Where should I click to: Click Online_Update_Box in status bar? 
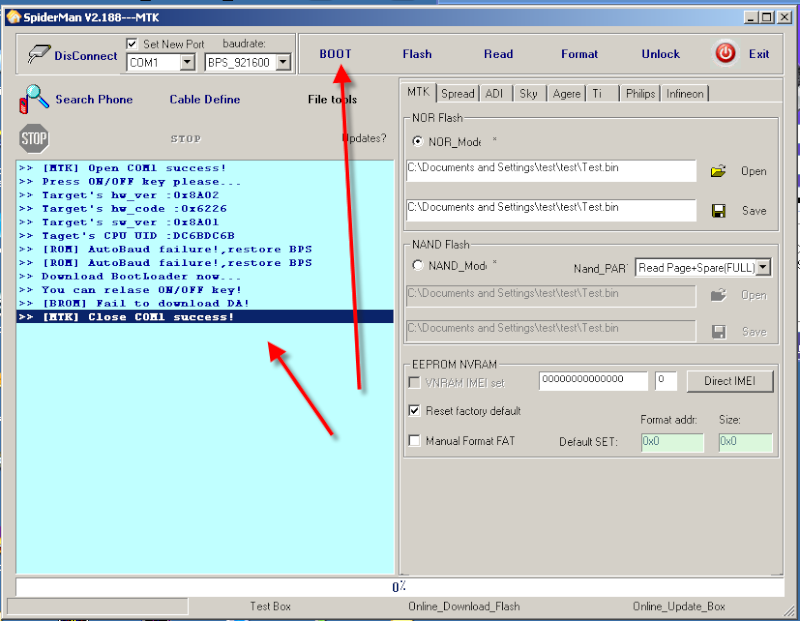(679, 606)
